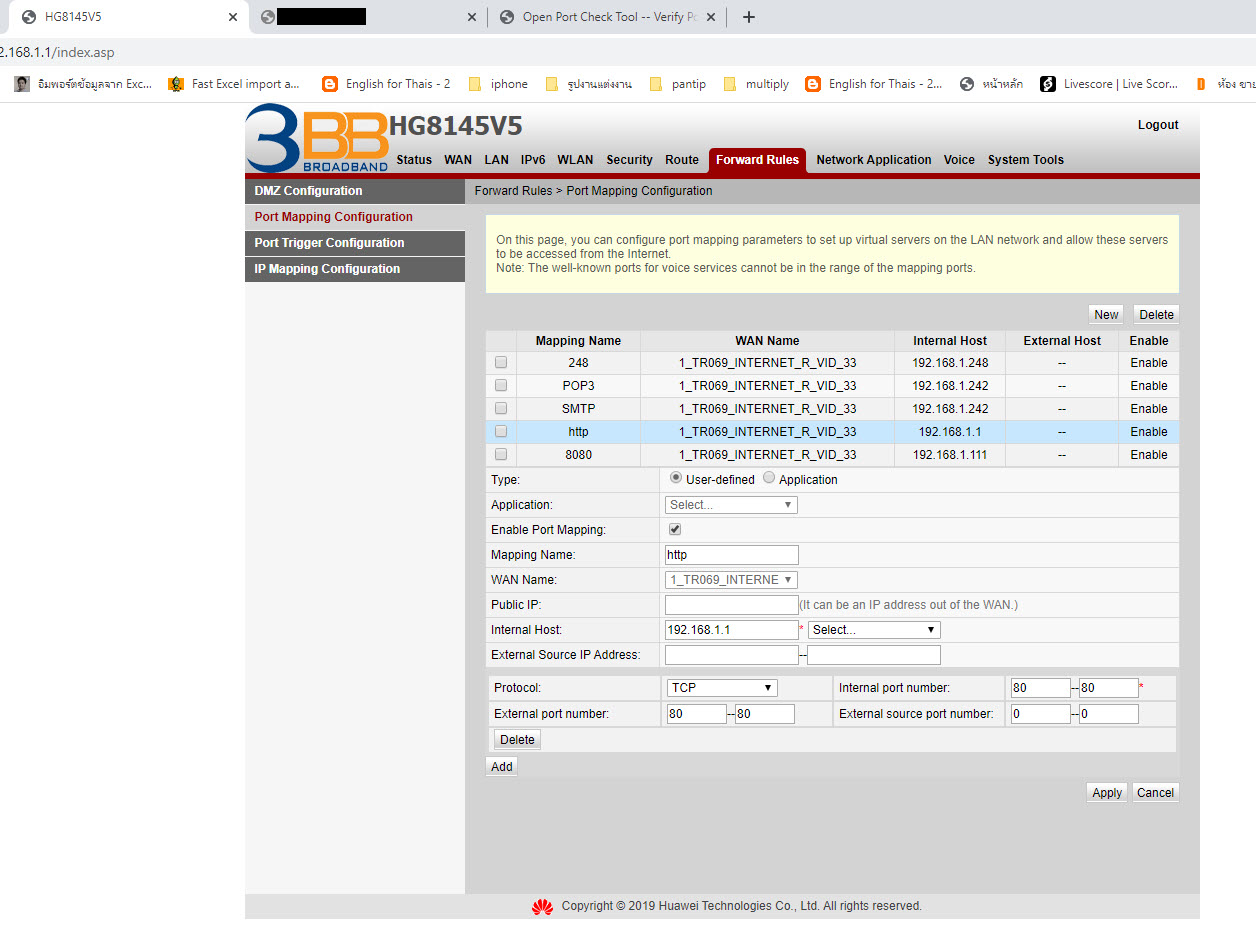Screen dimensions: 1256x947
Task: Click the Add button
Action: coord(502,767)
